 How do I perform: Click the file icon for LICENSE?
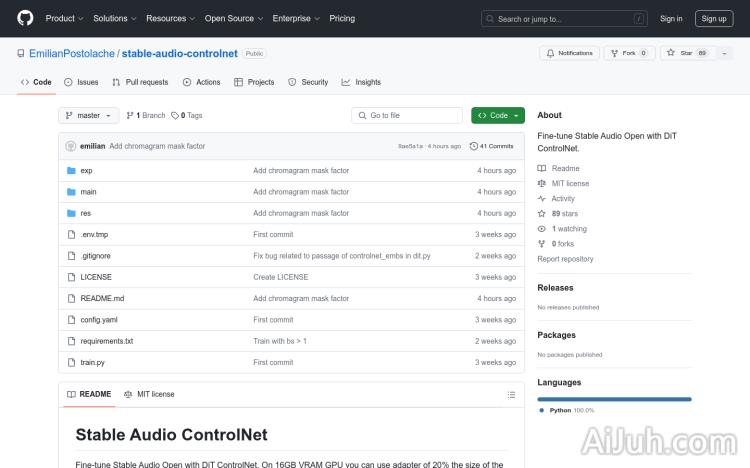click(71, 277)
